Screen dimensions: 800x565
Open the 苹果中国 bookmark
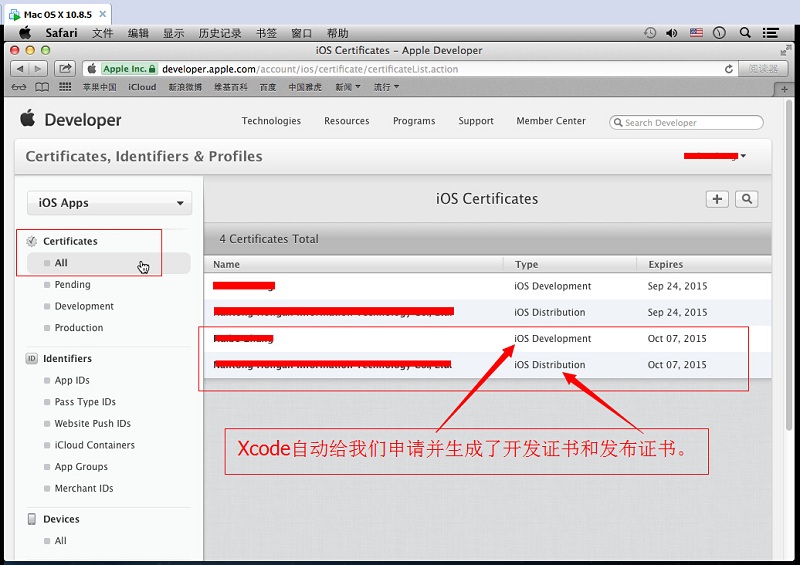coord(99,87)
